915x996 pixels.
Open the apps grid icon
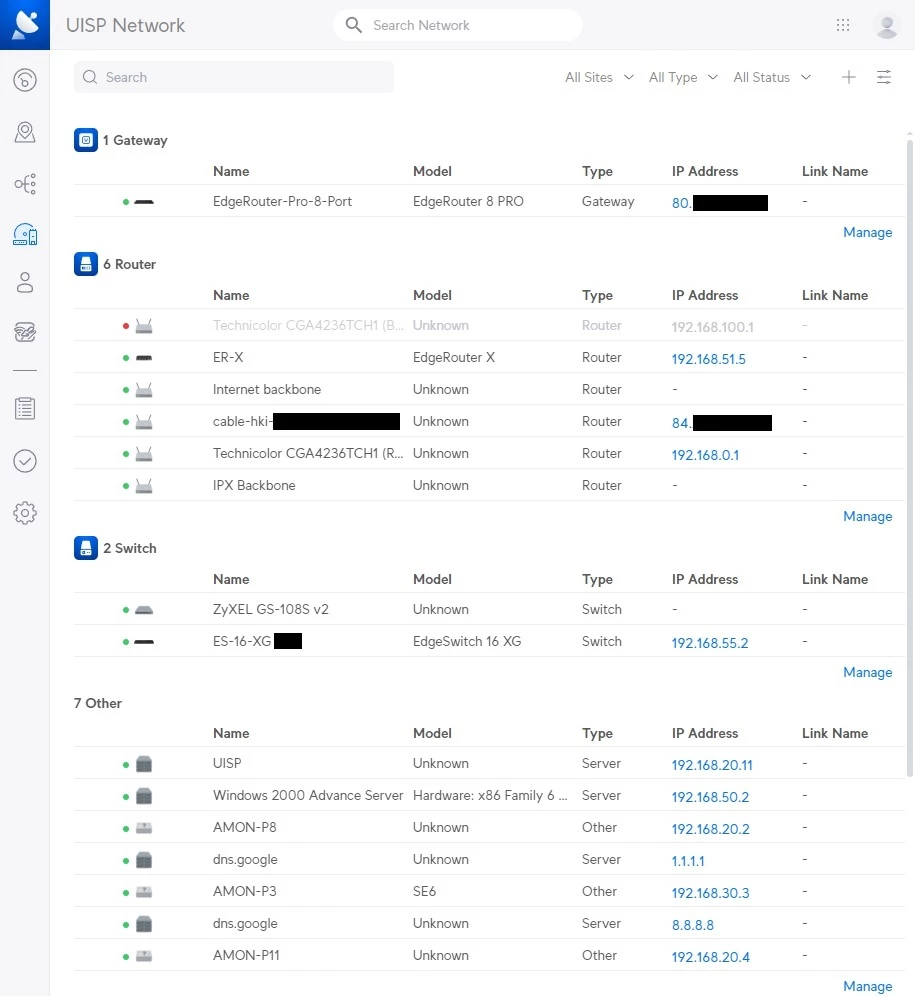pyautogui.click(x=843, y=25)
